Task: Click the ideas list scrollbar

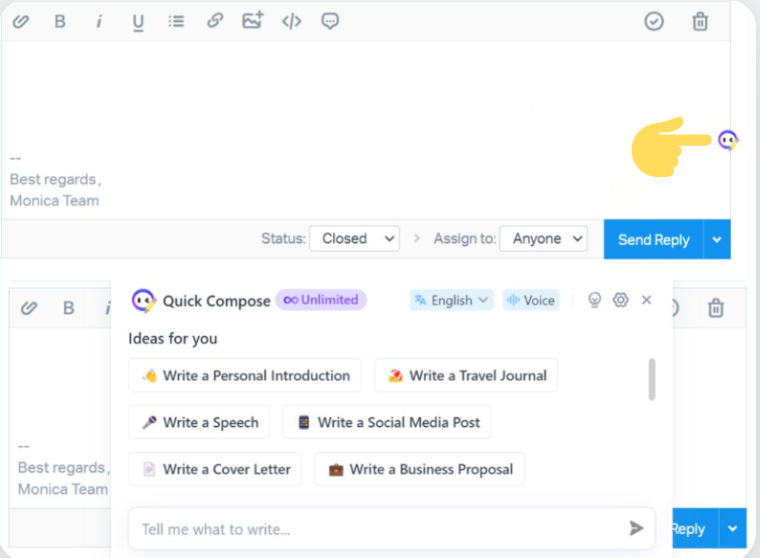Action: point(652,380)
